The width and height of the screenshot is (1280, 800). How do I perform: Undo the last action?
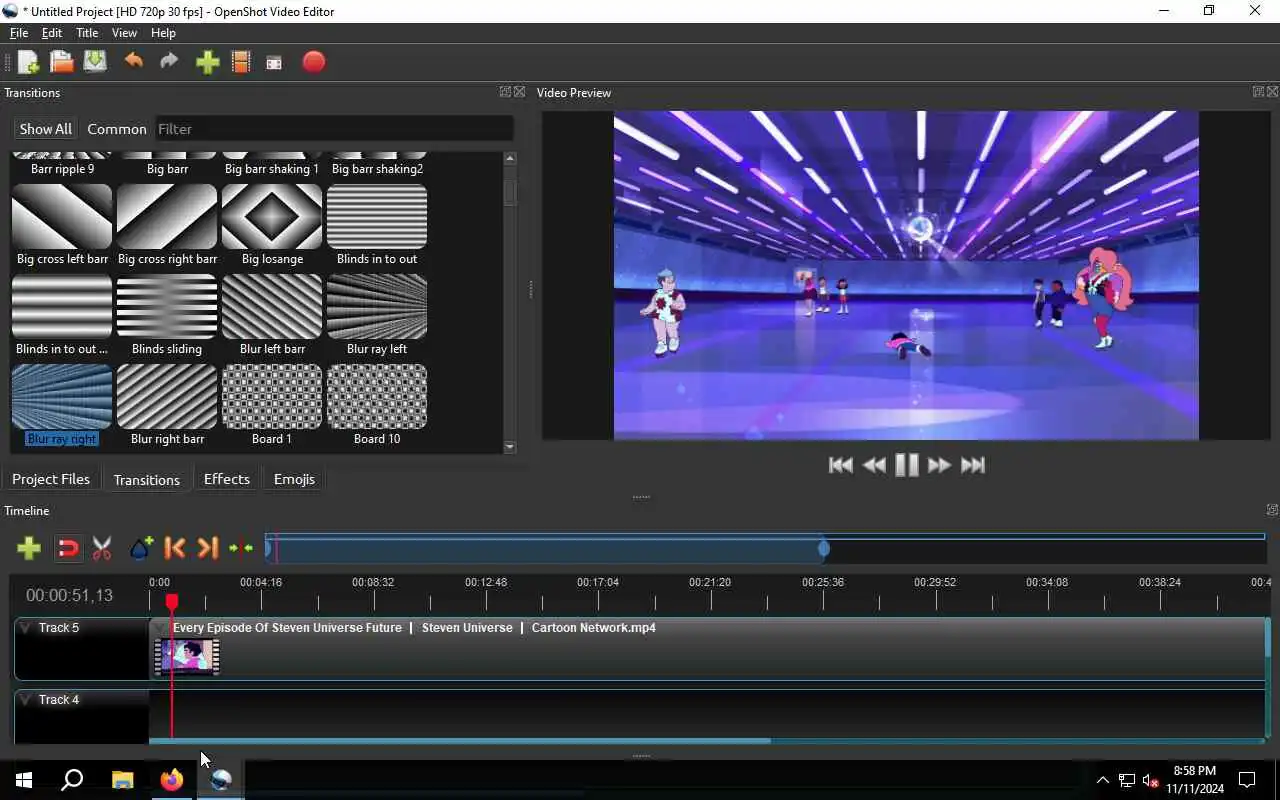[x=133, y=62]
